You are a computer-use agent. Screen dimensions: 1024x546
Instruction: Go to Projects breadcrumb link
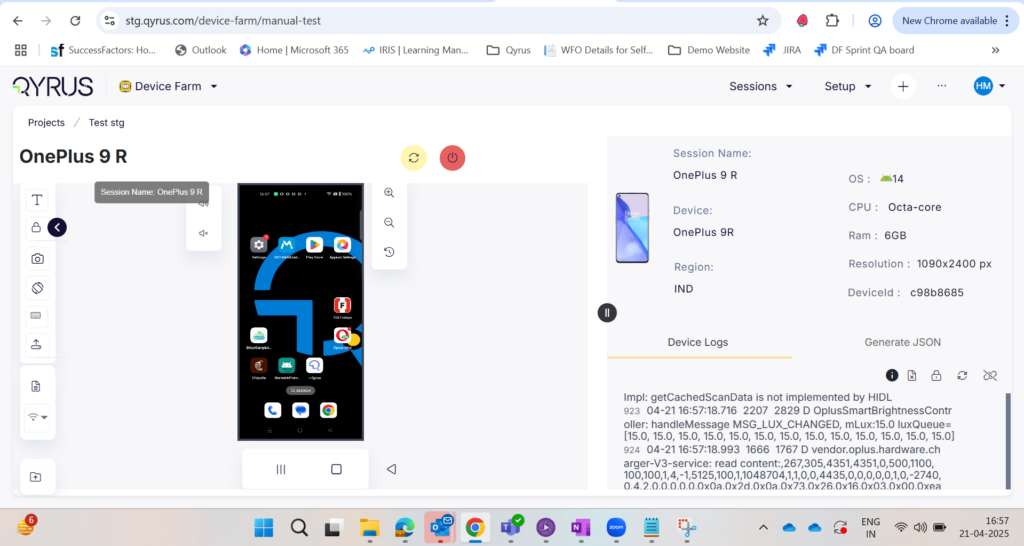point(46,122)
